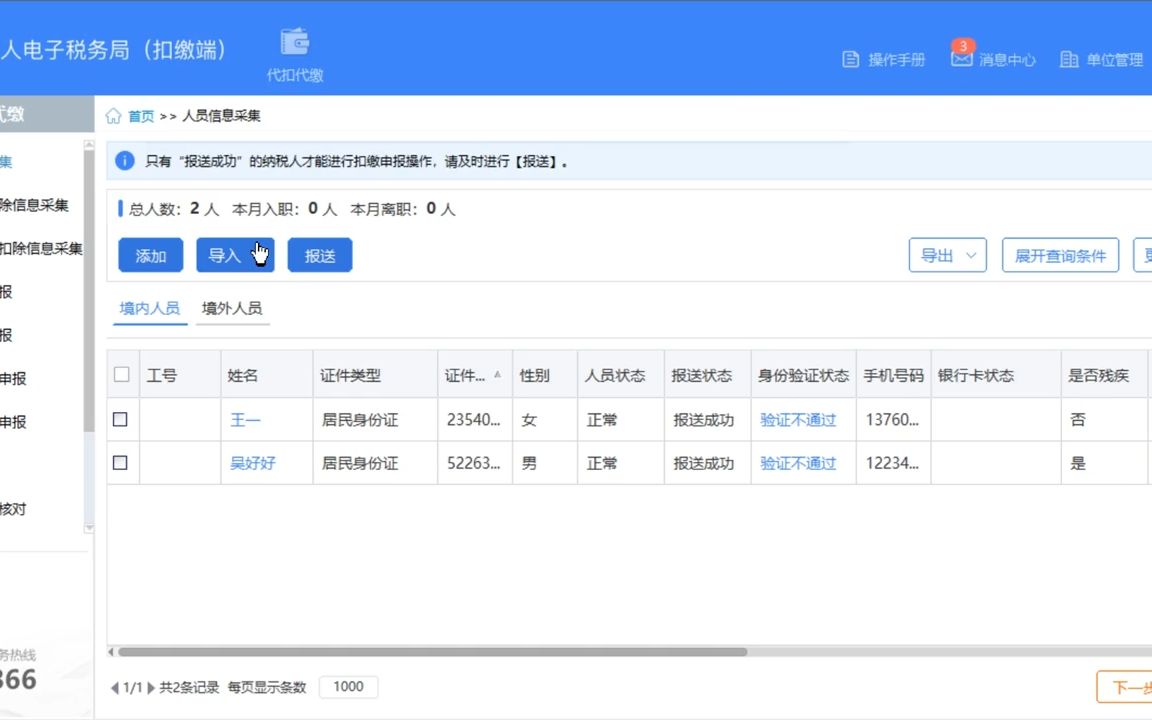Tick the checkbox for row 王一

[x=121, y=419]
